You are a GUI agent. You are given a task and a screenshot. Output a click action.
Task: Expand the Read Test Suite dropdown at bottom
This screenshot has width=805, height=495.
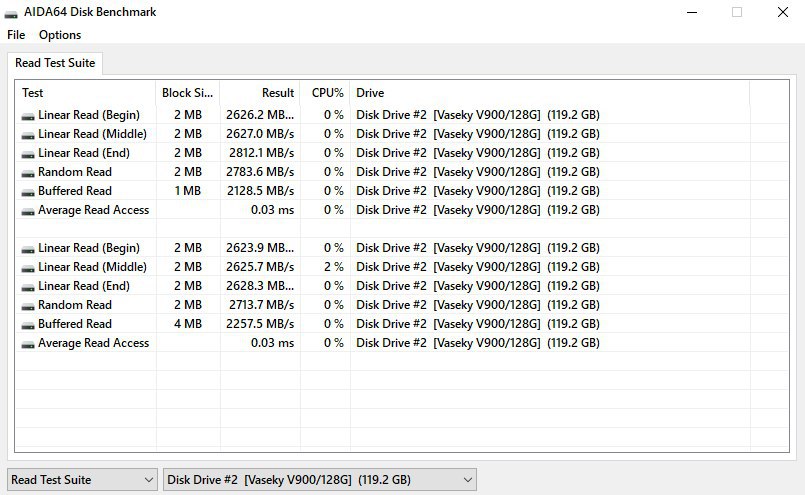(82, 480)
